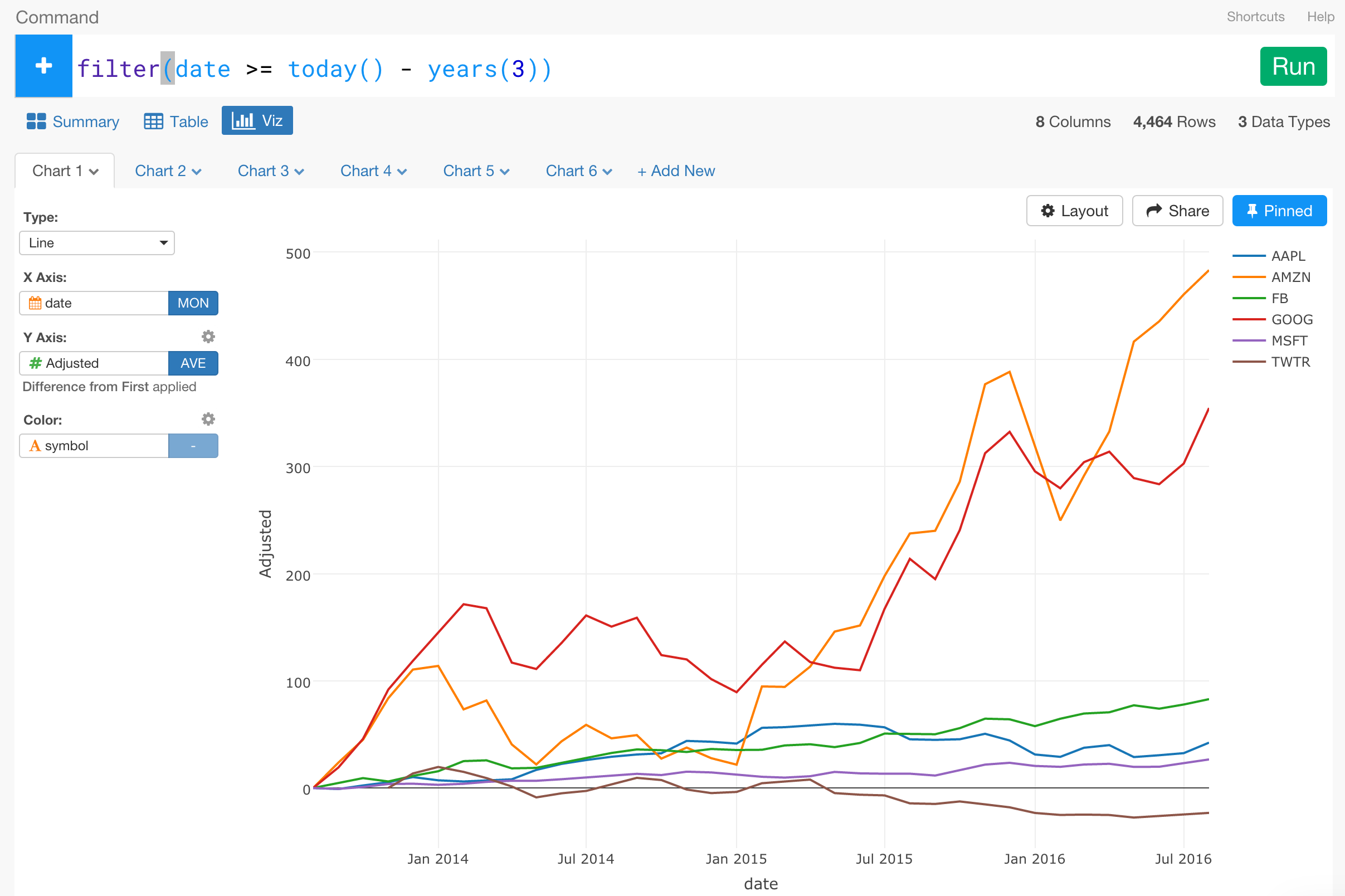
Task: Open Y Axis settings gear
Action: [208, 337]
